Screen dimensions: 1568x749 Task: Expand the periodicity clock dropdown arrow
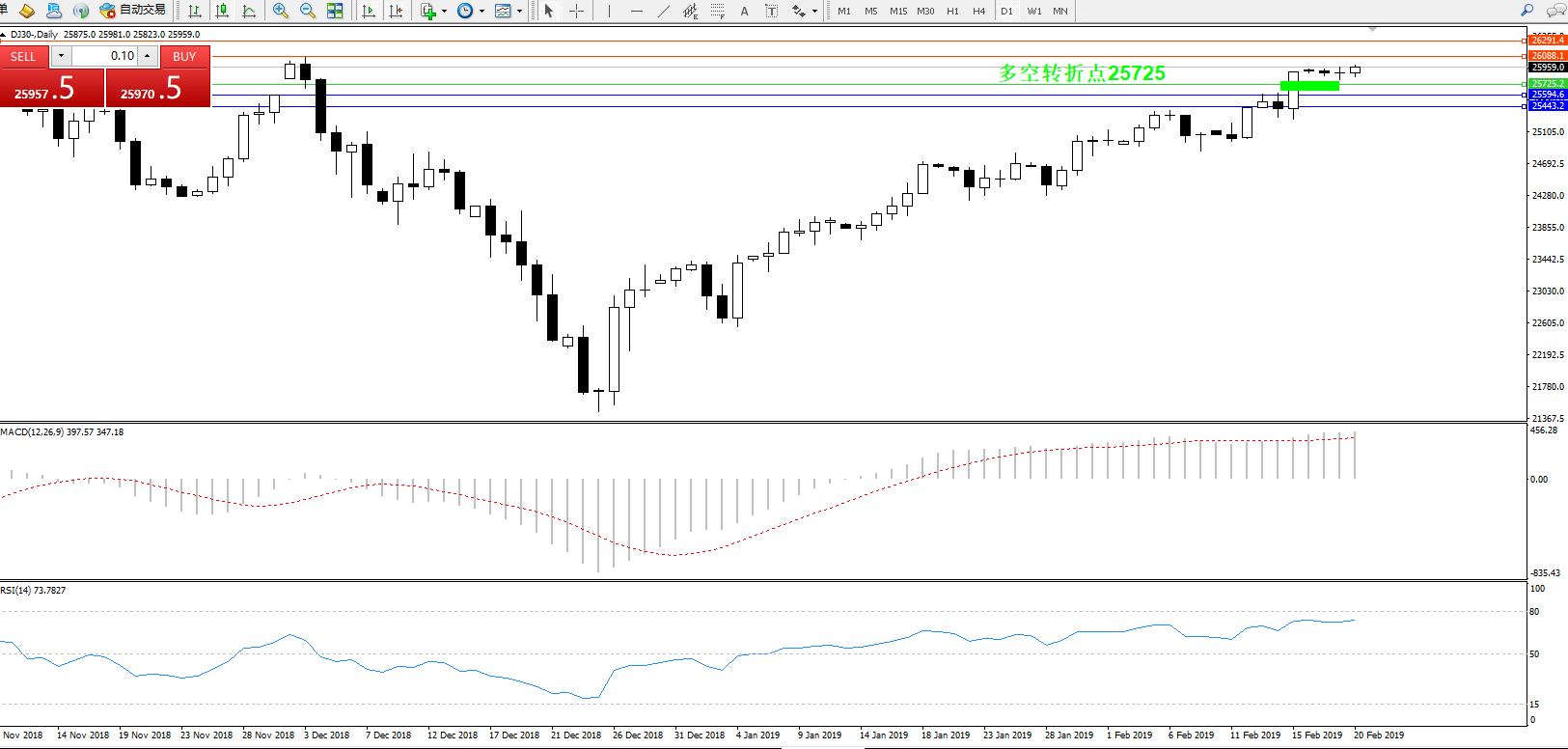point(481,12)
